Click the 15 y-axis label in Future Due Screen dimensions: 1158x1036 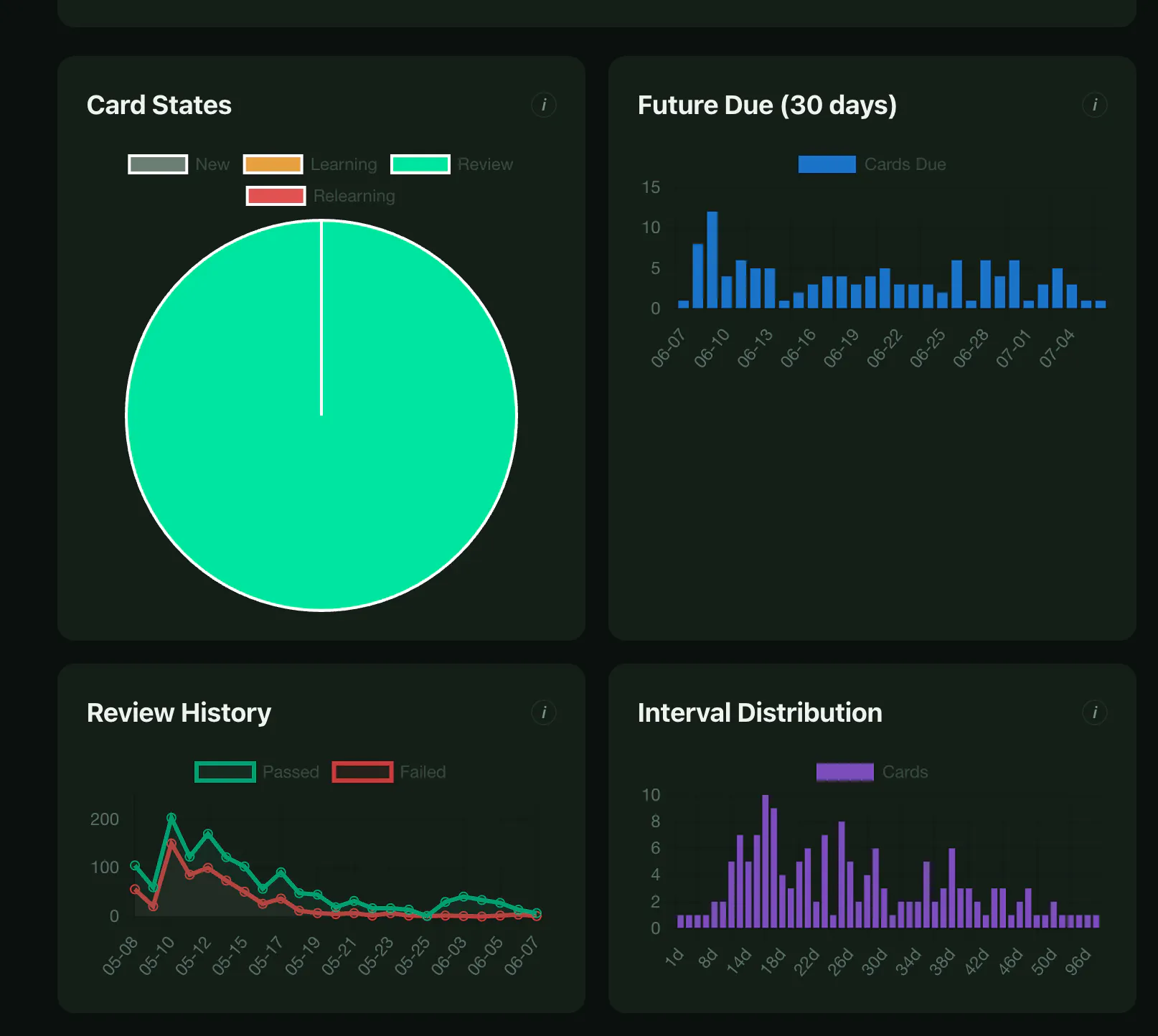651,187
